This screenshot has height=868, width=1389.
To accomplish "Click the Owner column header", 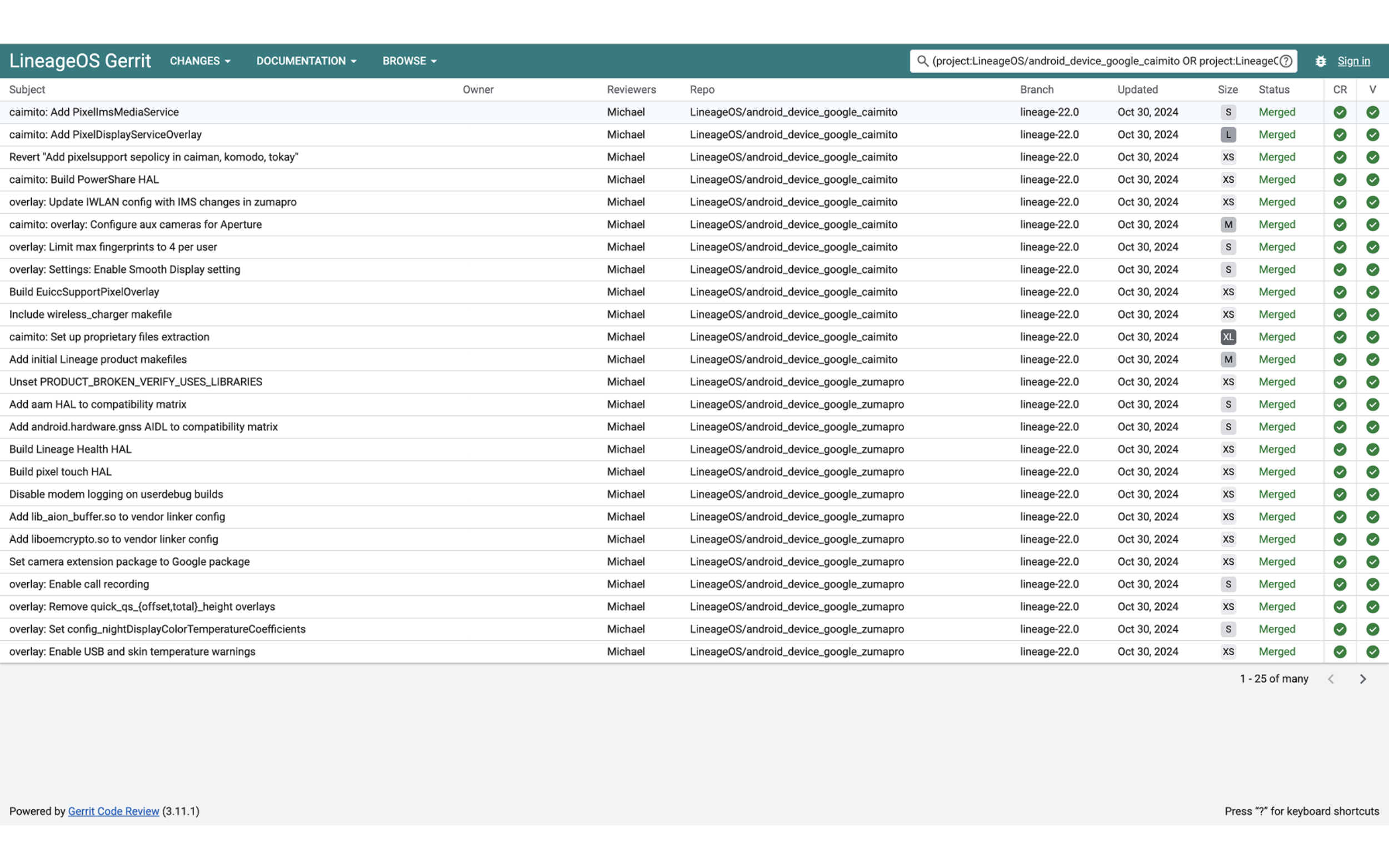I will (x=478, y=89).
